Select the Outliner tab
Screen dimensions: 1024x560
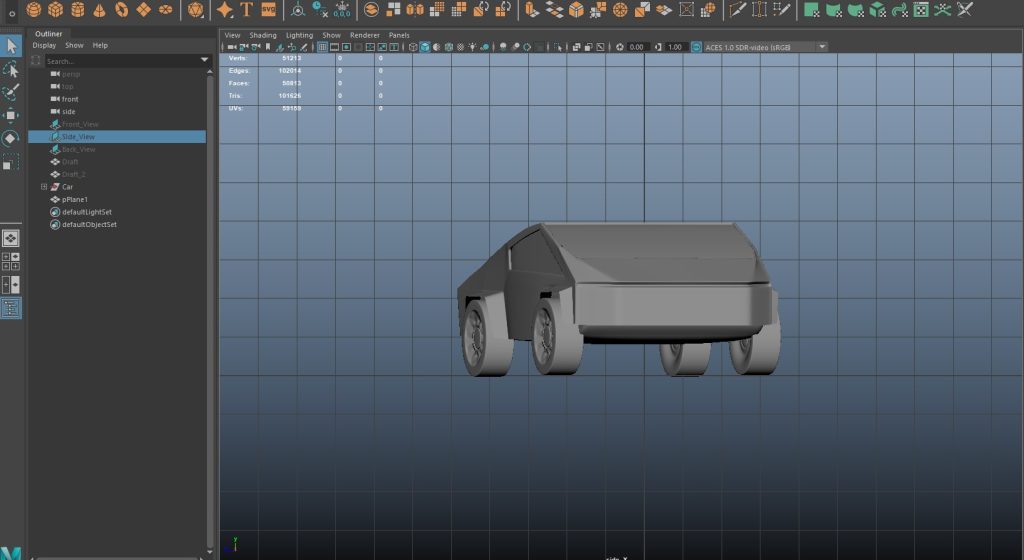pyautogui.click(x=48, y=34)
